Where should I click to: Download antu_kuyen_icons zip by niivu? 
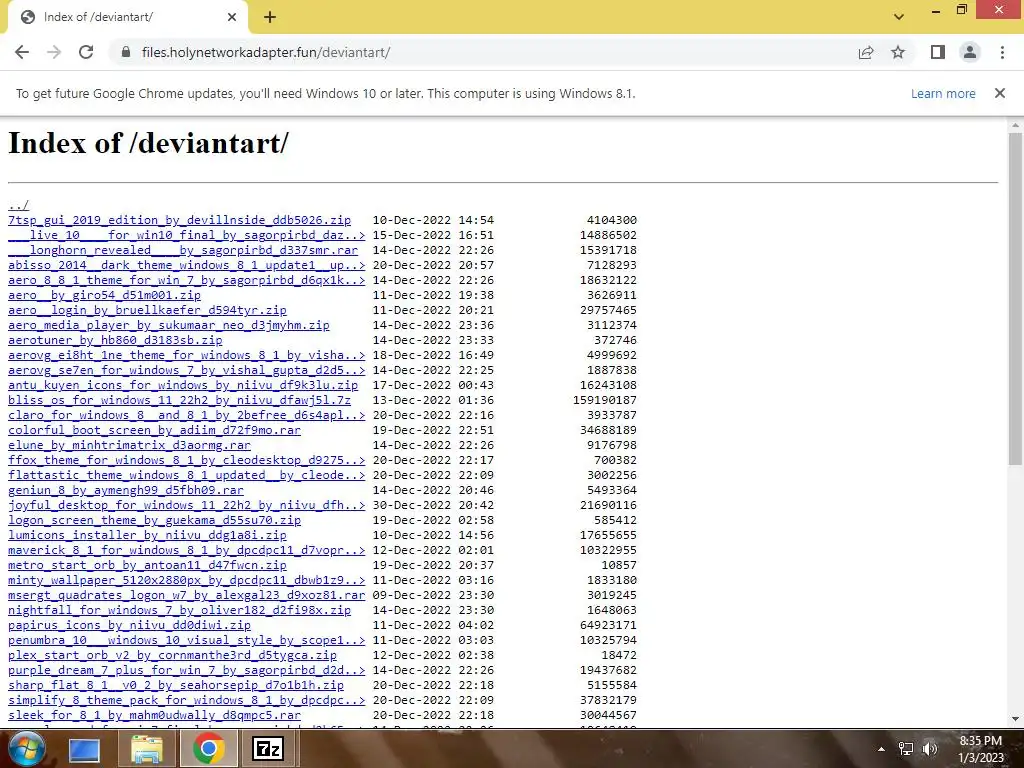coord(183,385)
